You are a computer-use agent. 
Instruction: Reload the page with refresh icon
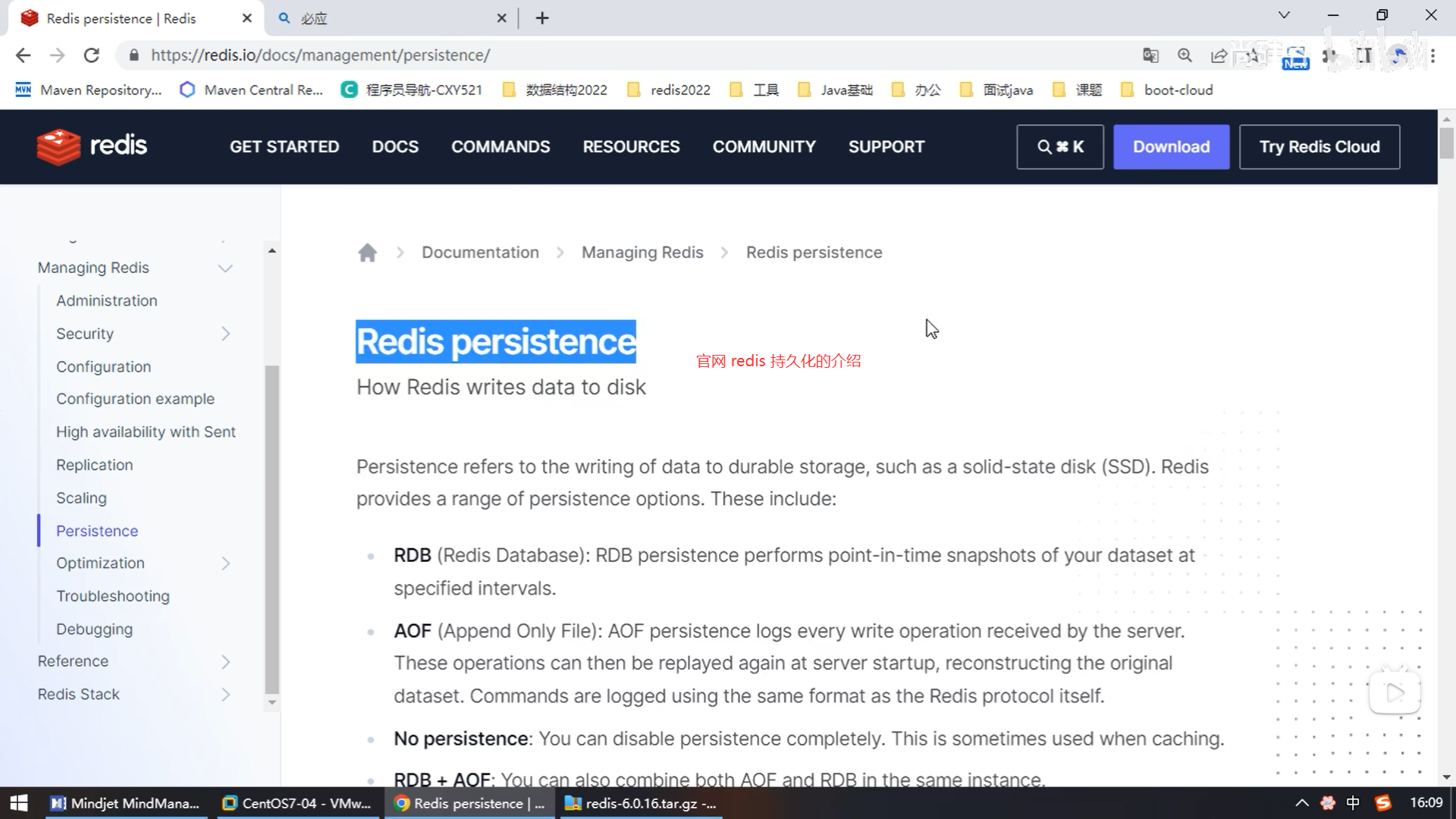(92, 55)
